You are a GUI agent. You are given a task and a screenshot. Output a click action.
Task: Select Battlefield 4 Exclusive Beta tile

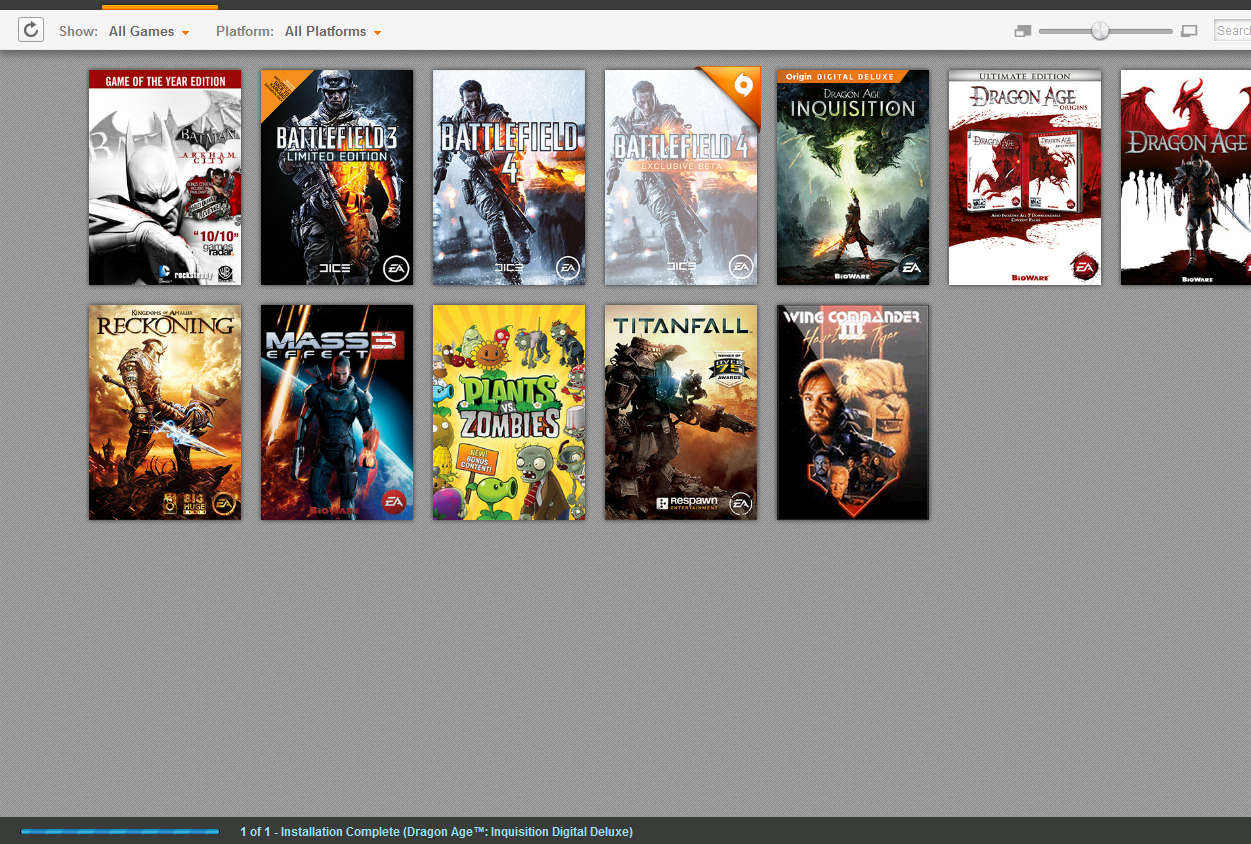pos(681,177)
